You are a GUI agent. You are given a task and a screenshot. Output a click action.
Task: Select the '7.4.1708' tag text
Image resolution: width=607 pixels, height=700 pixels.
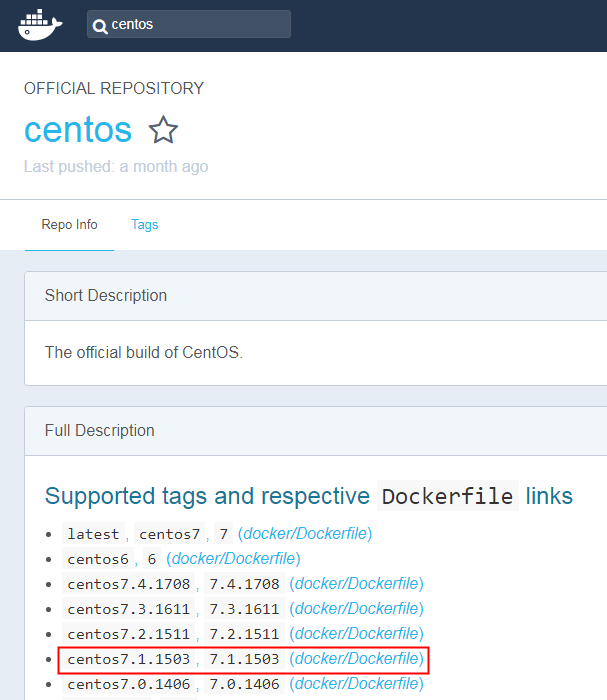coord(244,584)
